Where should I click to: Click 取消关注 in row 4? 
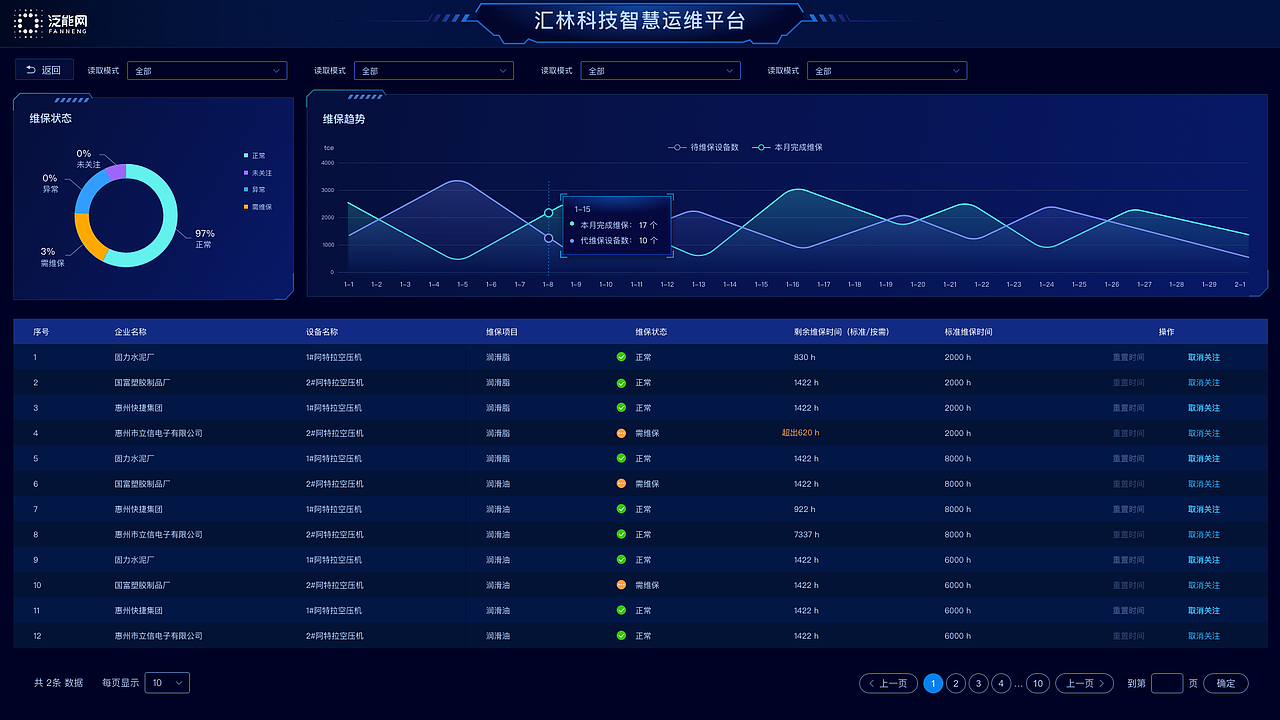[1204, 433]
